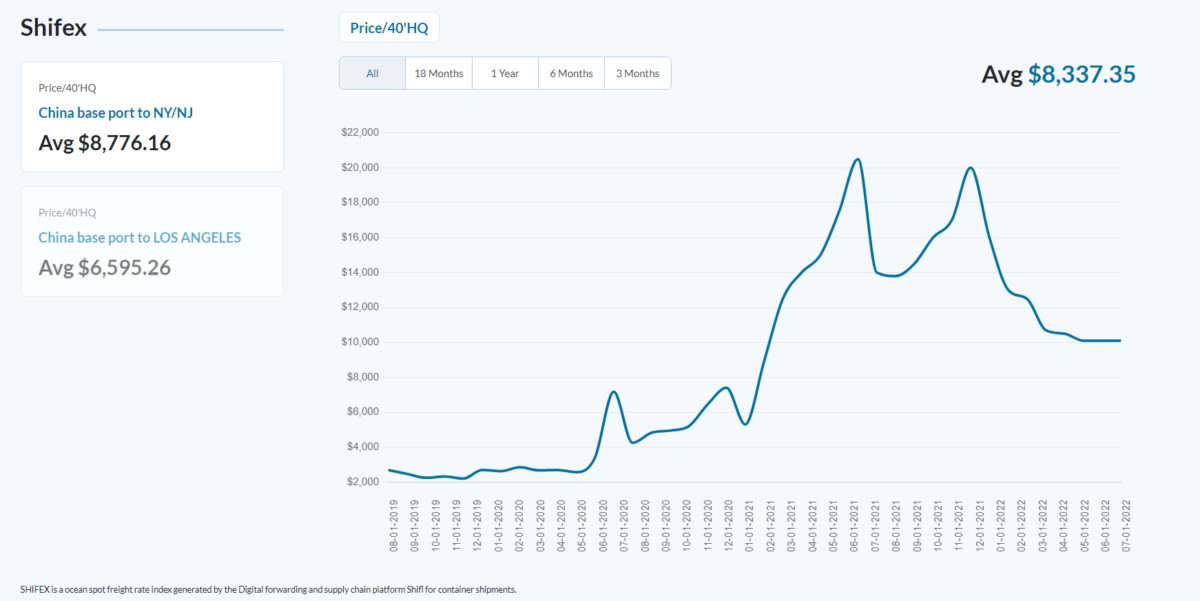This screenshot has width=1200, height=601.
Task: Click the $10,000 y-axis label
Action: coord(359,342)
